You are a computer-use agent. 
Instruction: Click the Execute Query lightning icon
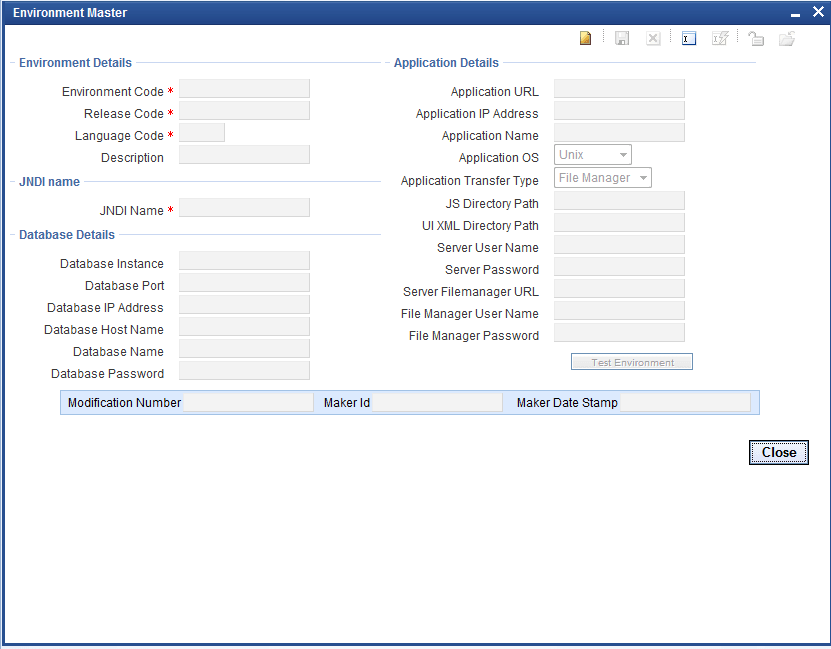(720, 38)
